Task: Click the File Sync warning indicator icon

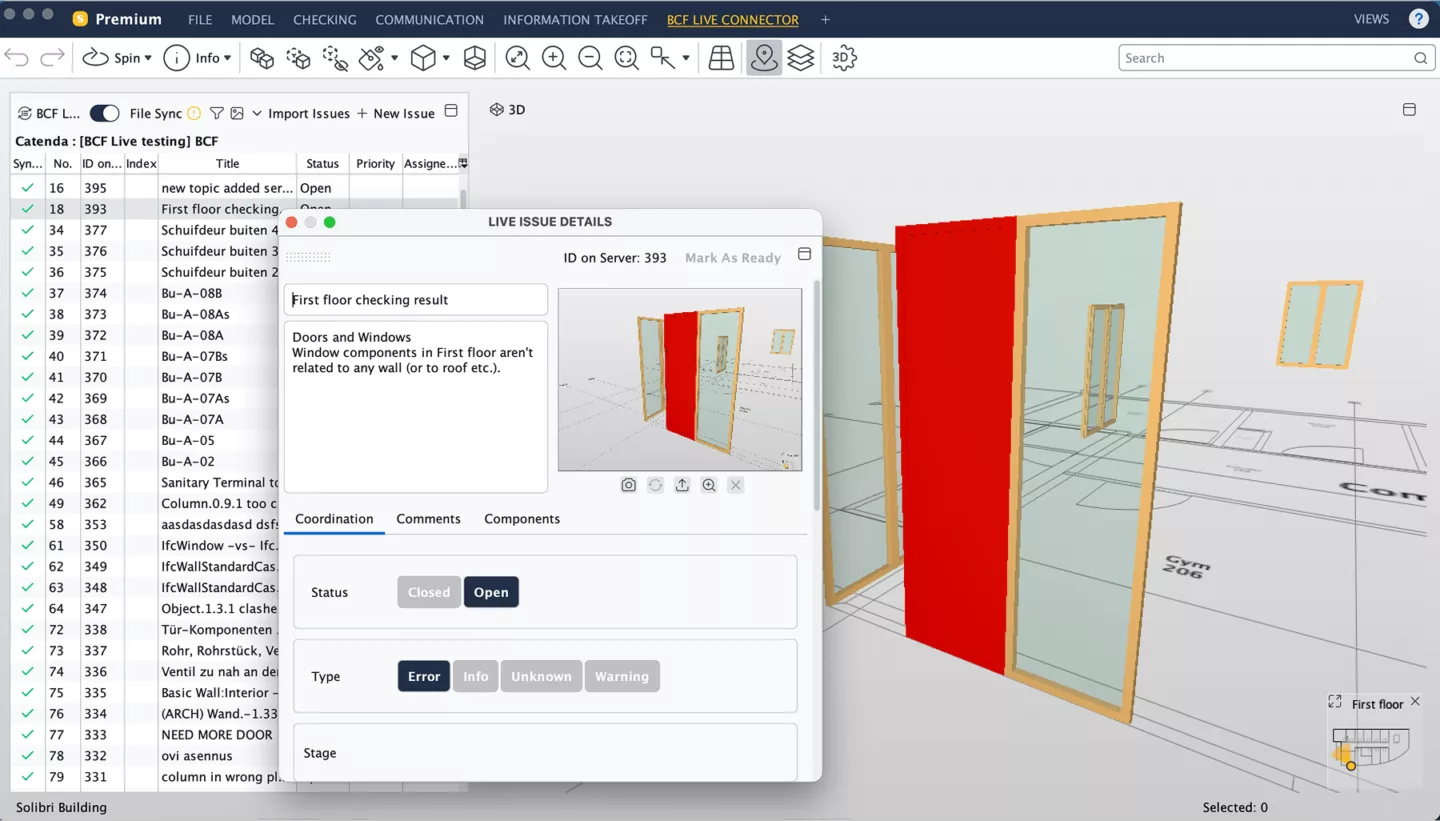Action: [x=194, y=113]
